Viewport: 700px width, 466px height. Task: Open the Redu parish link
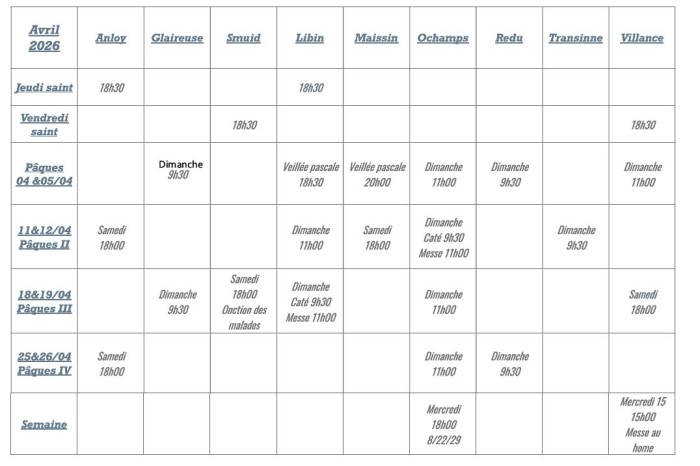[509, 38]
